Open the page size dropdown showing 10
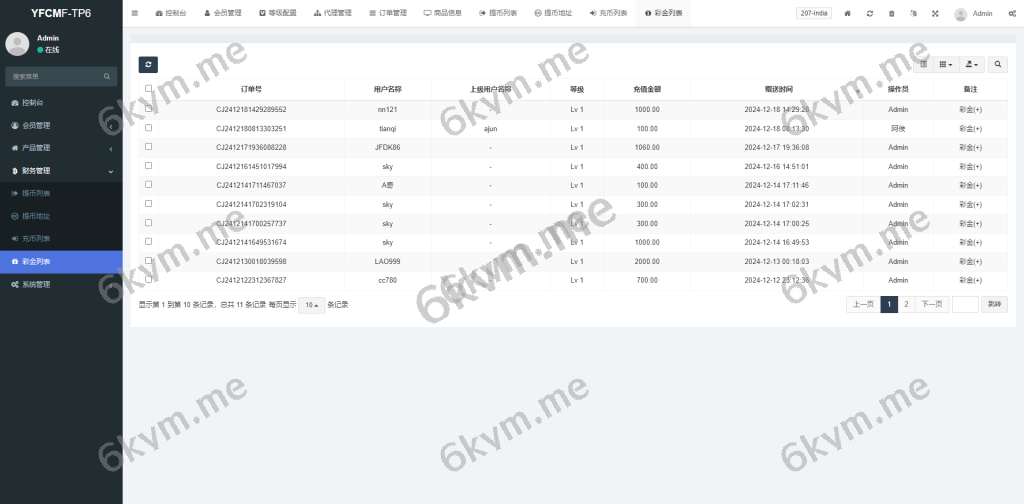Viewport: 1024px width, 504px height. [x=312, y=305]
